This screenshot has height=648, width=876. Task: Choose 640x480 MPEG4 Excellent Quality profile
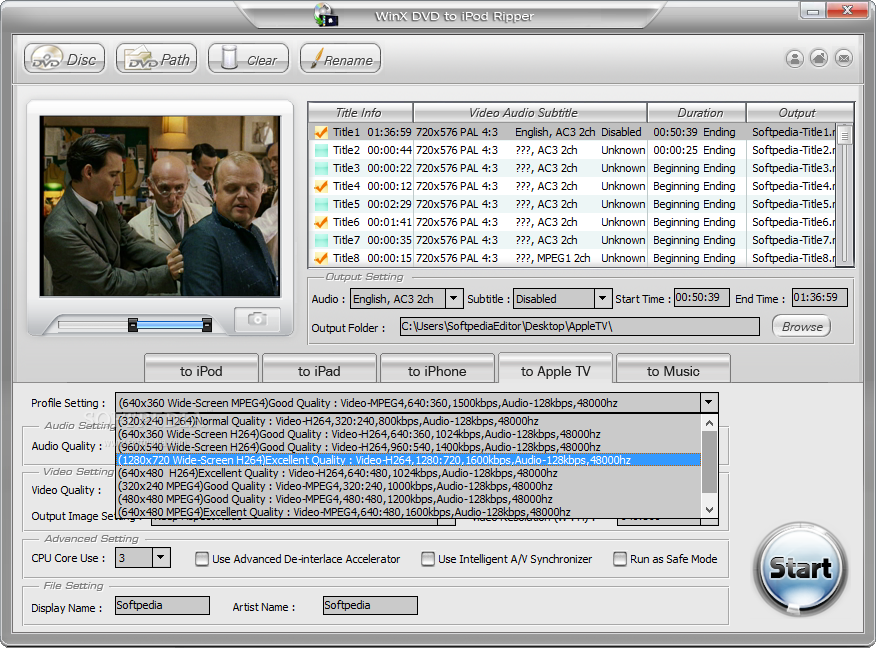click(408, 512)
